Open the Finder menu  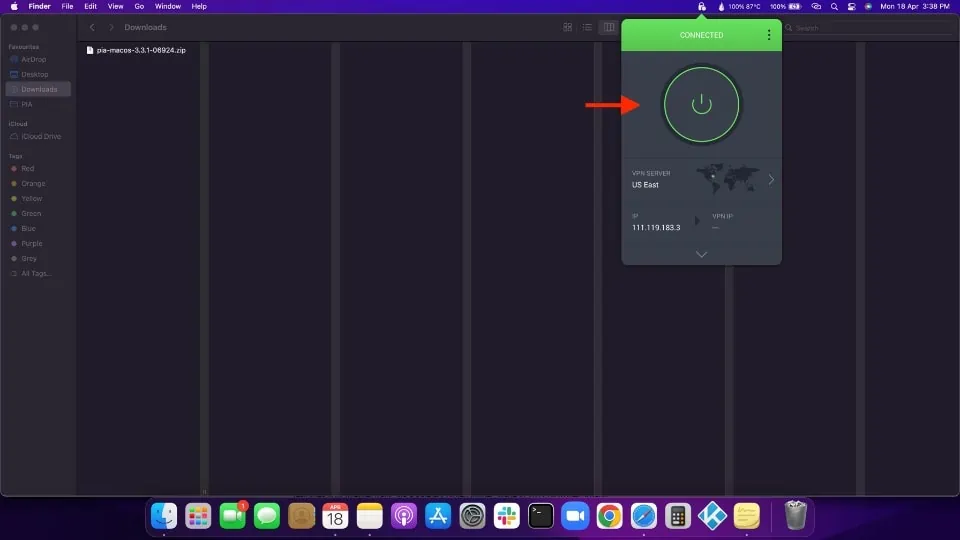click(x=39, y=7)
